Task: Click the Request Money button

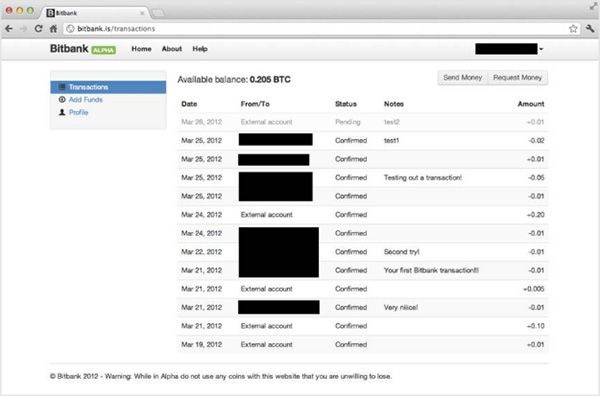Action: point(517,78)
